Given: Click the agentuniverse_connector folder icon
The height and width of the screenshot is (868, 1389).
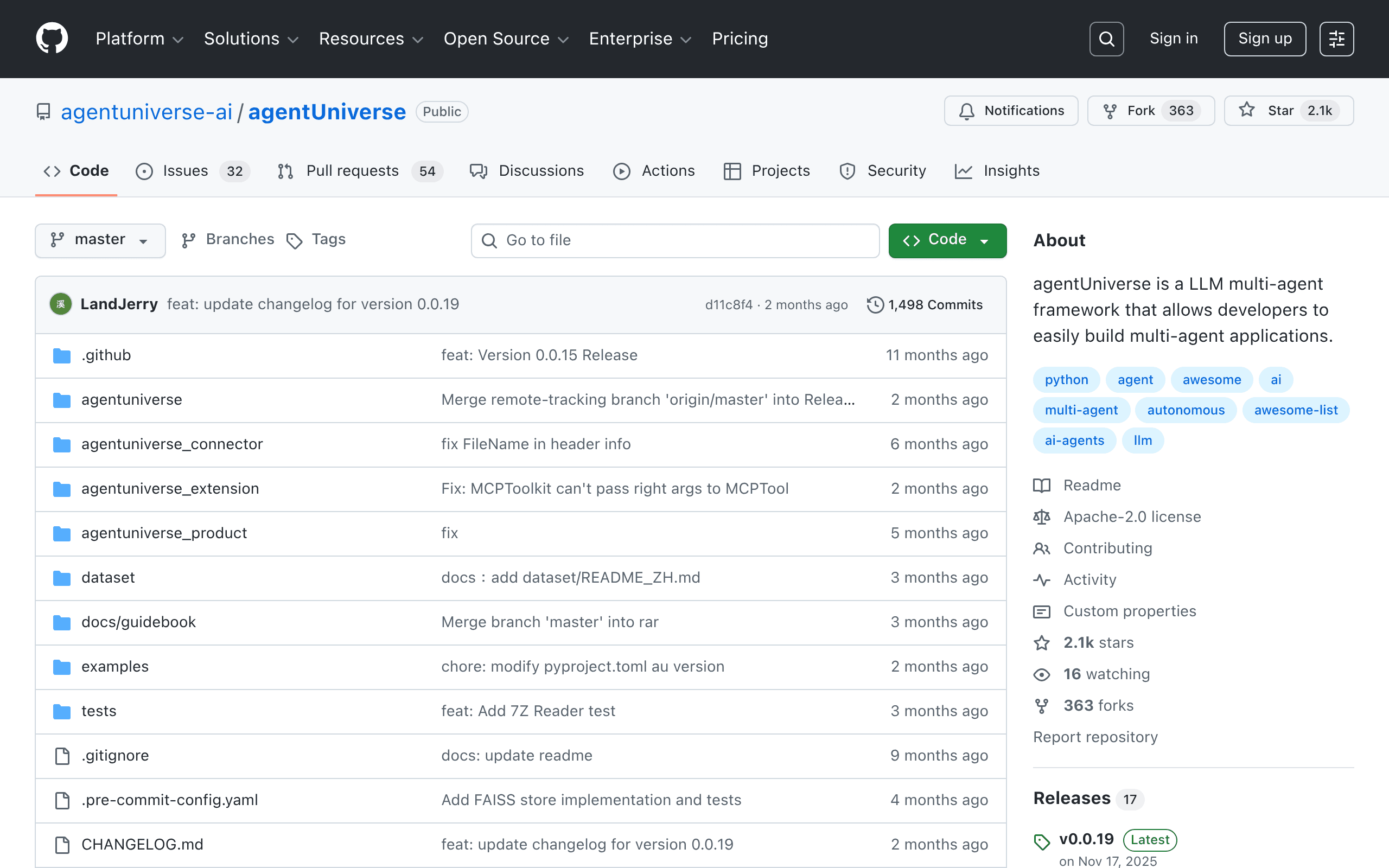Looking at the screenshot, I should [x=62, y=444].
